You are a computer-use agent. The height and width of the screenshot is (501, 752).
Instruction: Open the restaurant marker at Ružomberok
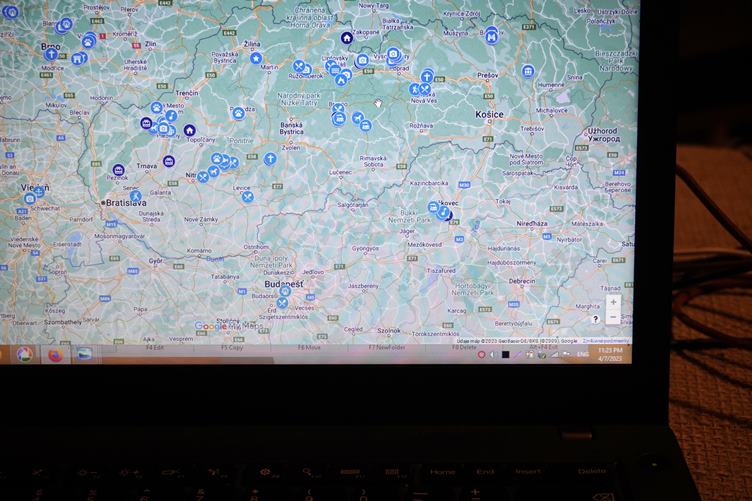pyautogui.click(x=298, y=66)
